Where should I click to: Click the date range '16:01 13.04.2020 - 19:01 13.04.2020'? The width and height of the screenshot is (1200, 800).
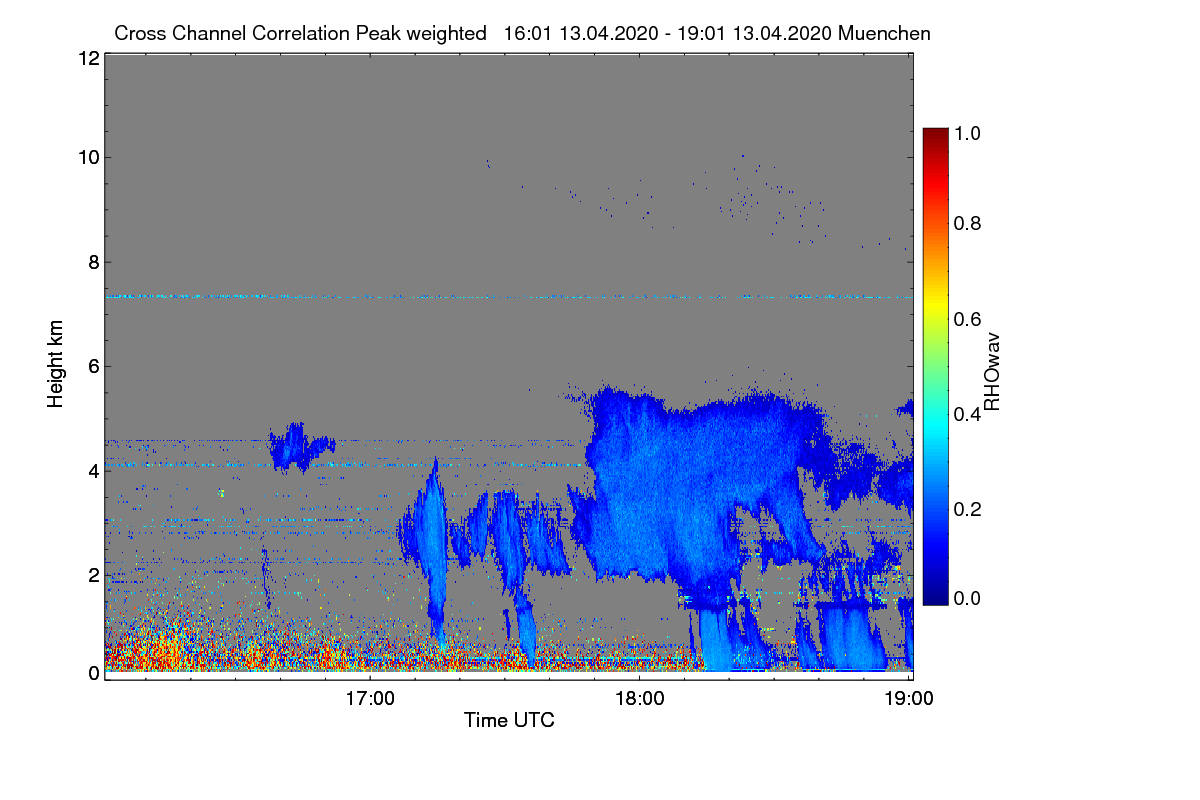pos(668,33)
